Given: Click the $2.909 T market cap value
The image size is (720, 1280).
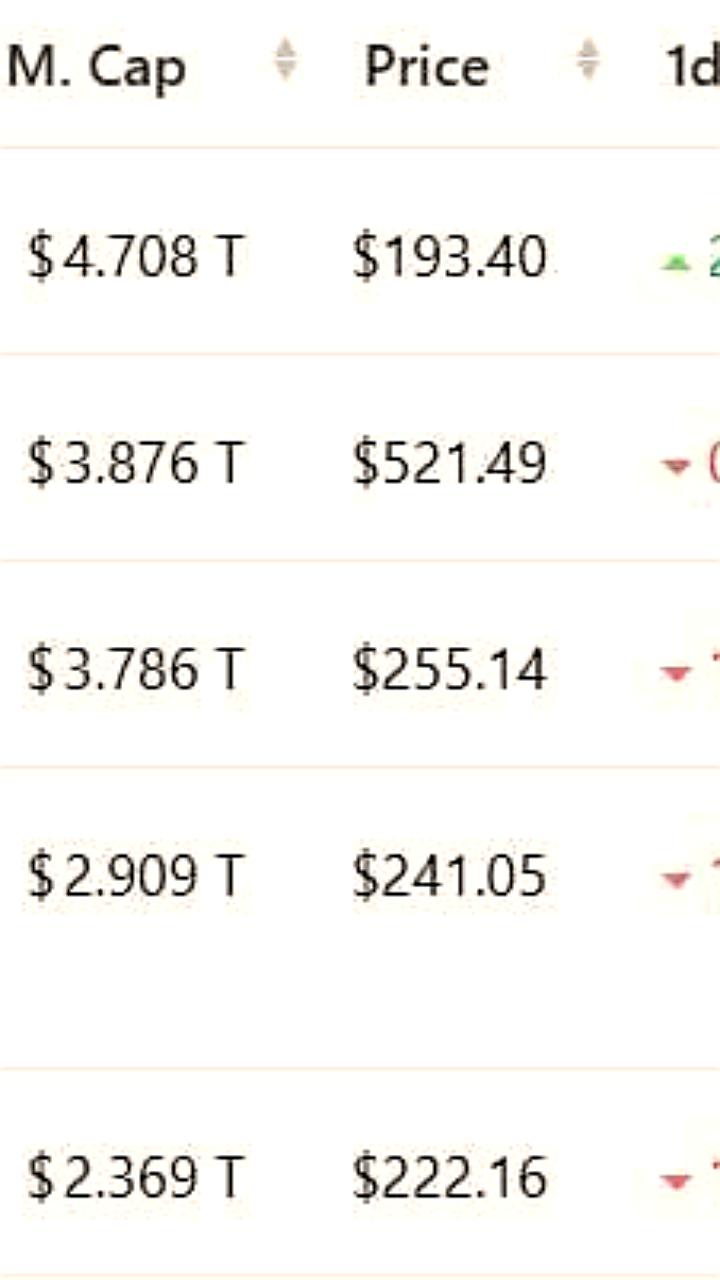Looking at the screenshot, I should click(135, 876).
